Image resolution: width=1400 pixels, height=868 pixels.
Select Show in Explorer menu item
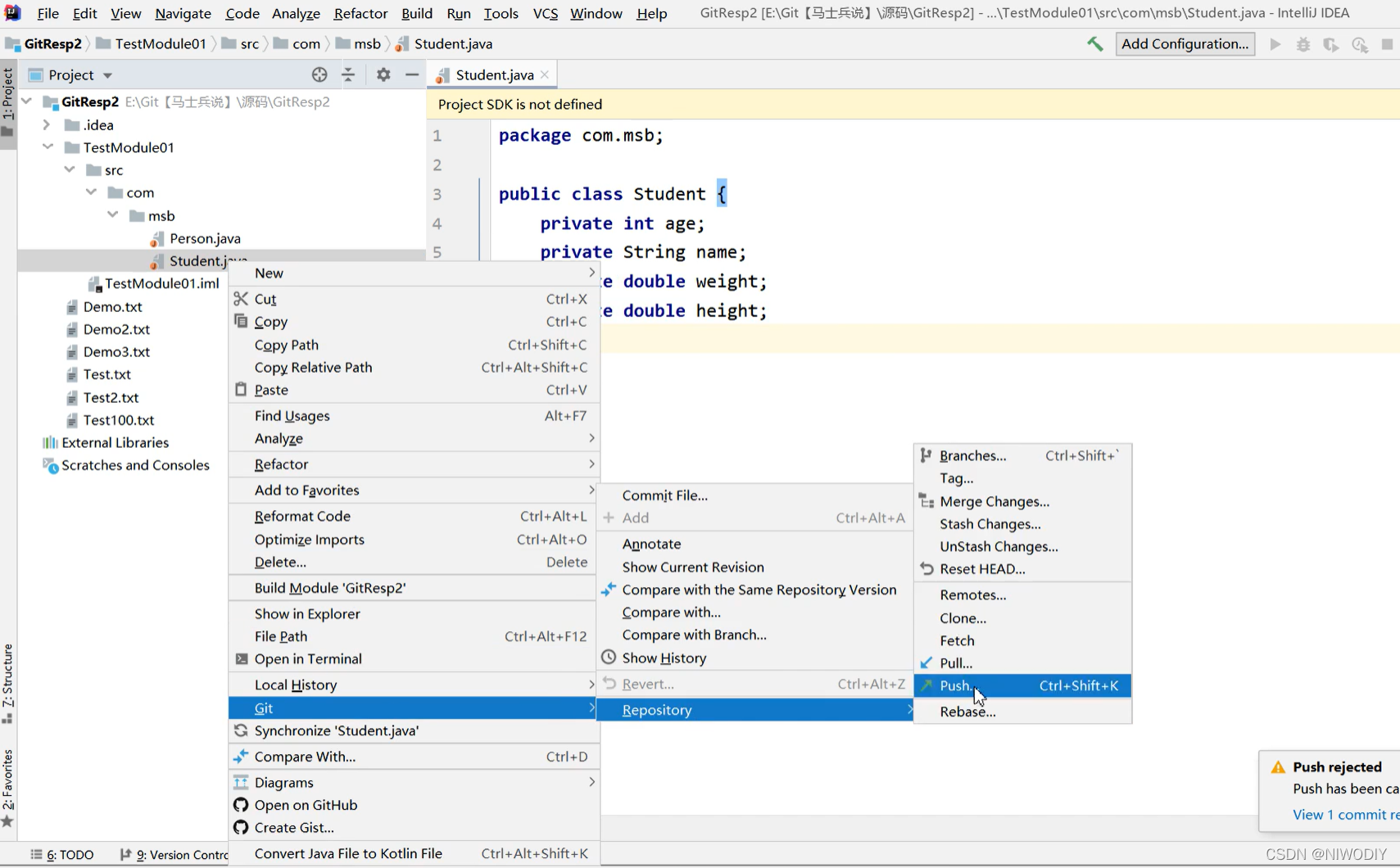tap(414, 614)
